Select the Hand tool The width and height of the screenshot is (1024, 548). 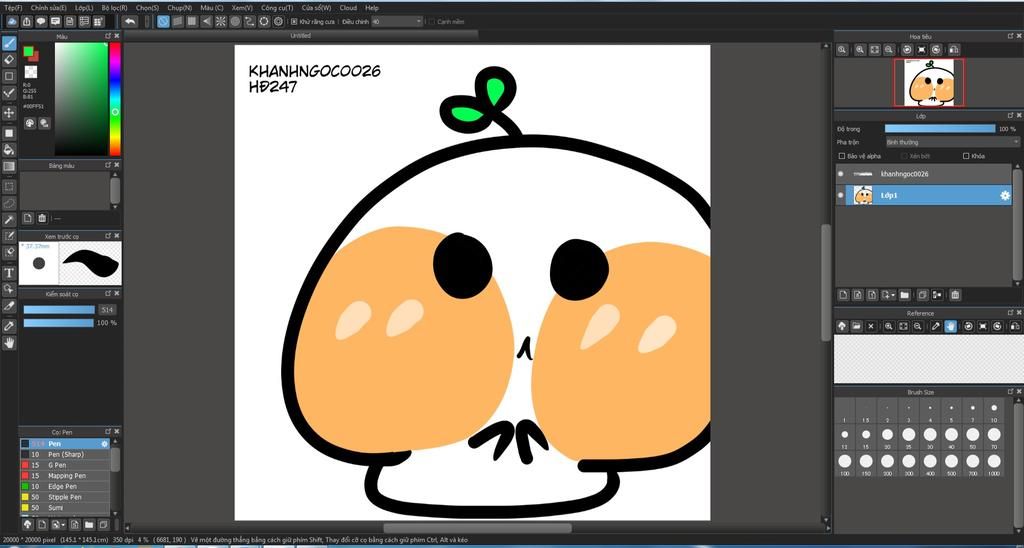click(x=9, y=342)
